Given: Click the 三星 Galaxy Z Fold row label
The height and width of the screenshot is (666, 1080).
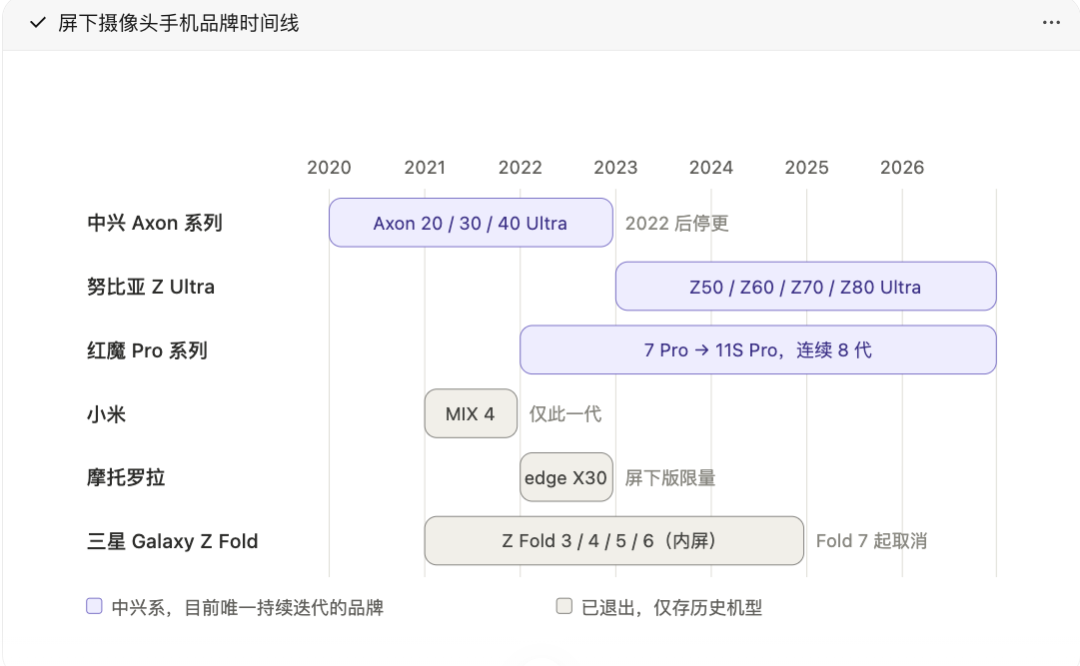Looking at the screenshot, I should pos(172,541).
